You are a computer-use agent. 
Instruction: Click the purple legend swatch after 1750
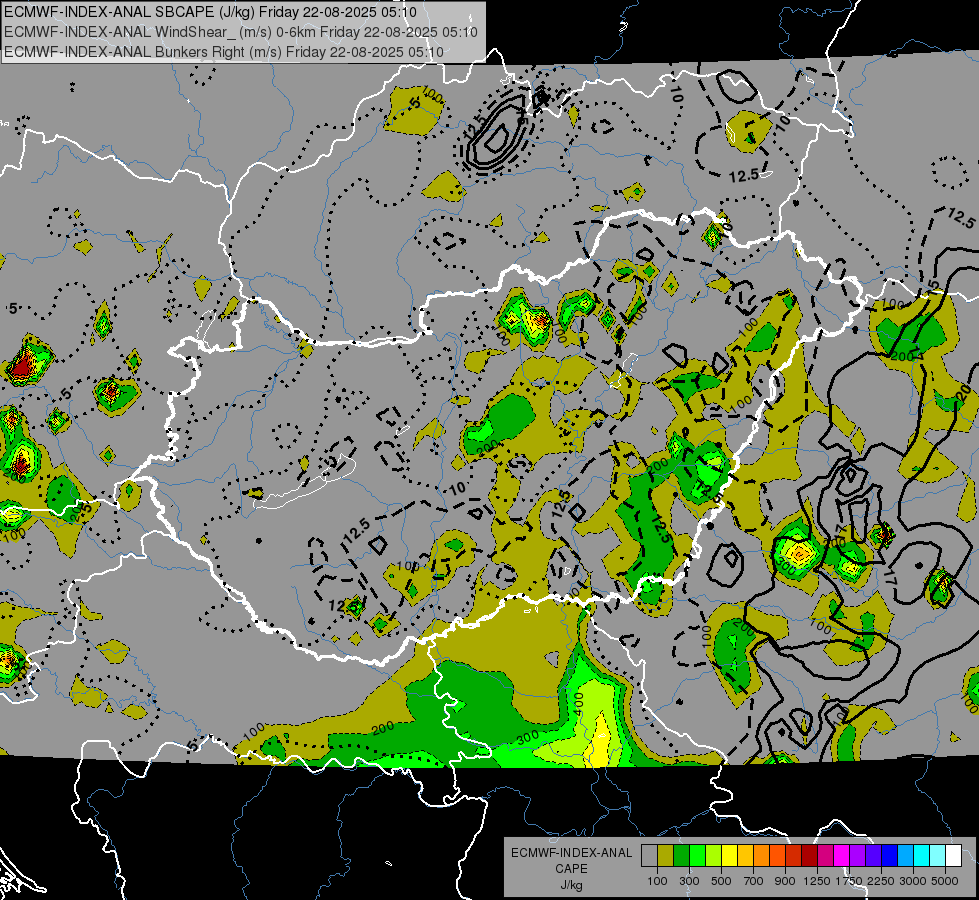[x=857, y=855]
